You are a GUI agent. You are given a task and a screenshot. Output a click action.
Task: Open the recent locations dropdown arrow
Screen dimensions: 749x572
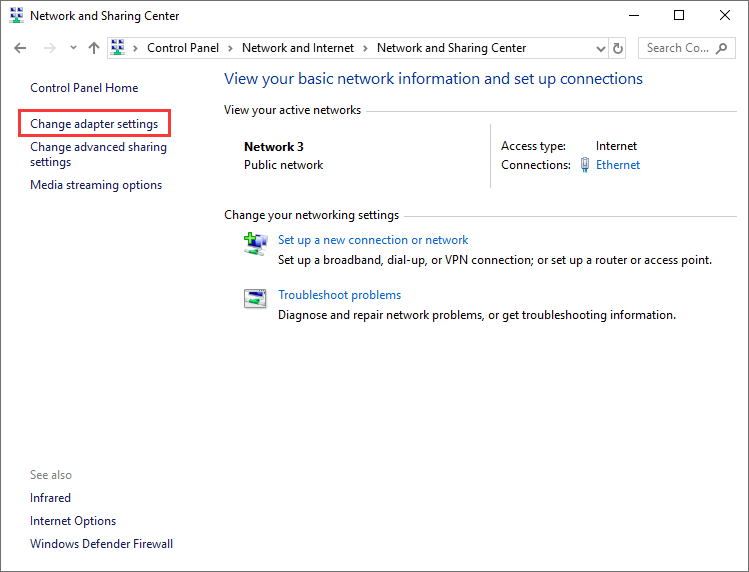[x=73, y=48]
